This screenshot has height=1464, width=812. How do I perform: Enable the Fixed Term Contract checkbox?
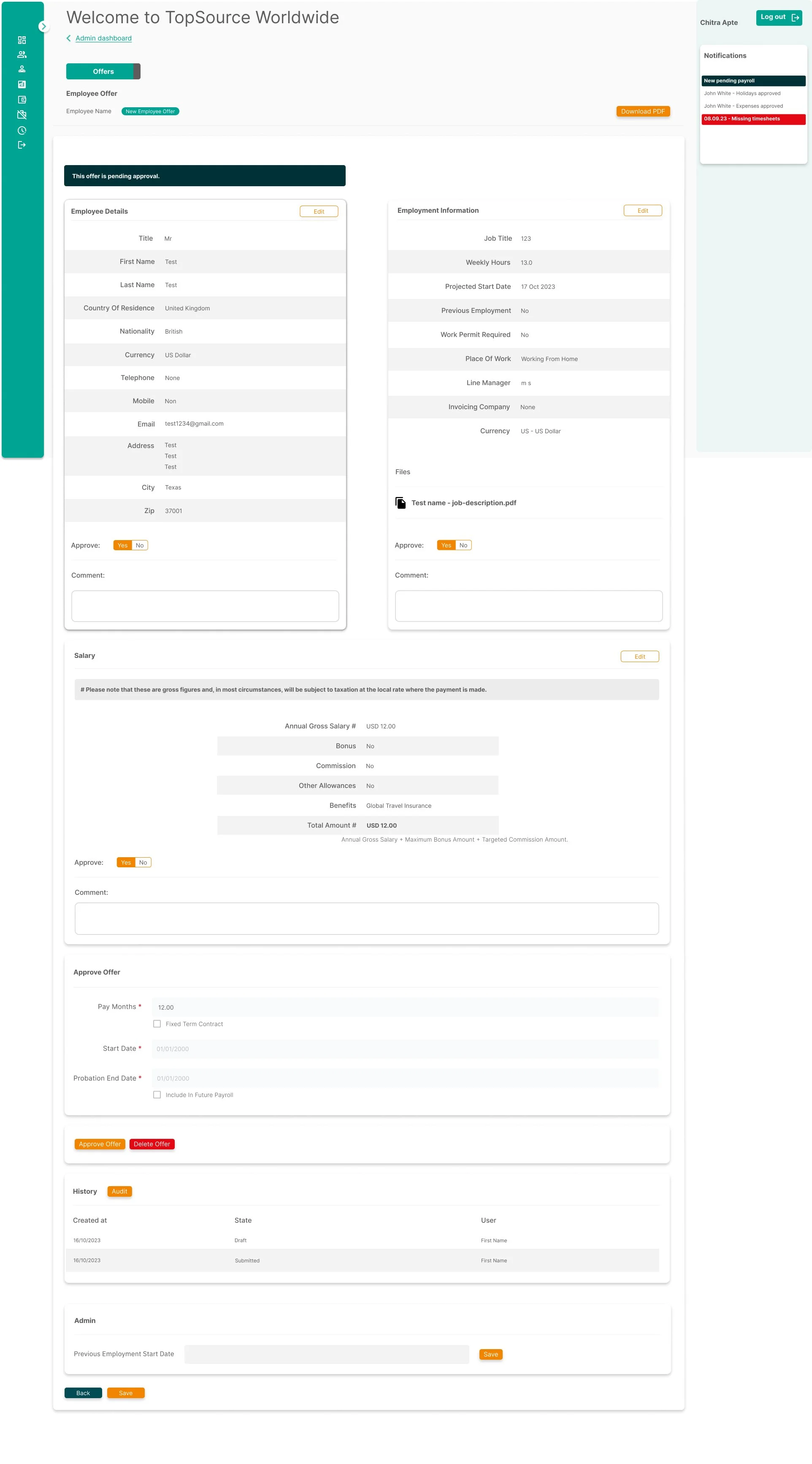(157, 1024)
